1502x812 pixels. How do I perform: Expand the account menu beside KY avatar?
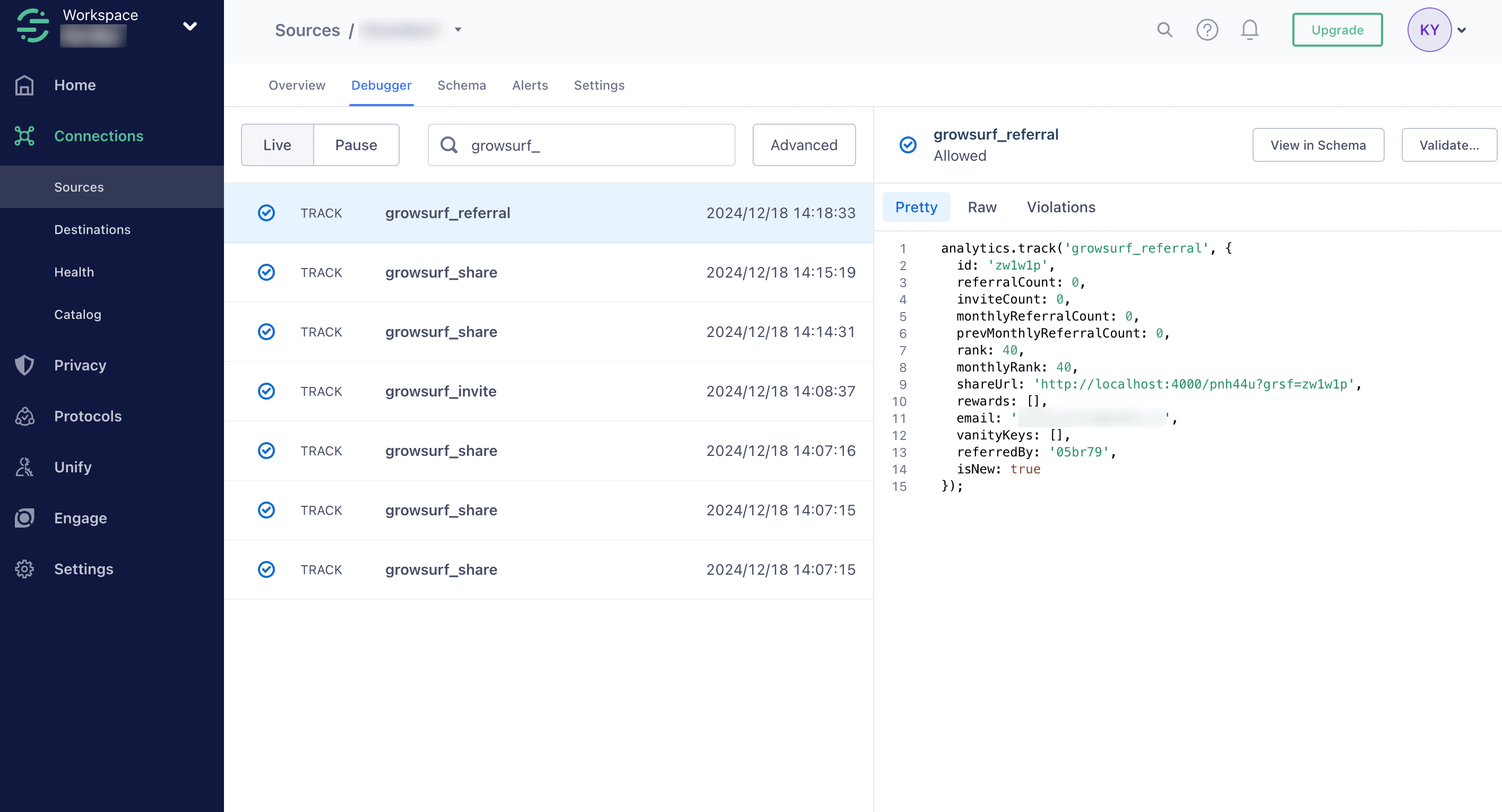[x=1462, y=30]
